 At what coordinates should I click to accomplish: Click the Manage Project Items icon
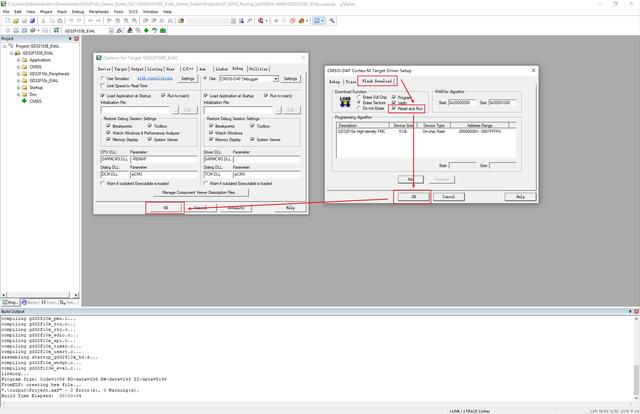(130, 30)
